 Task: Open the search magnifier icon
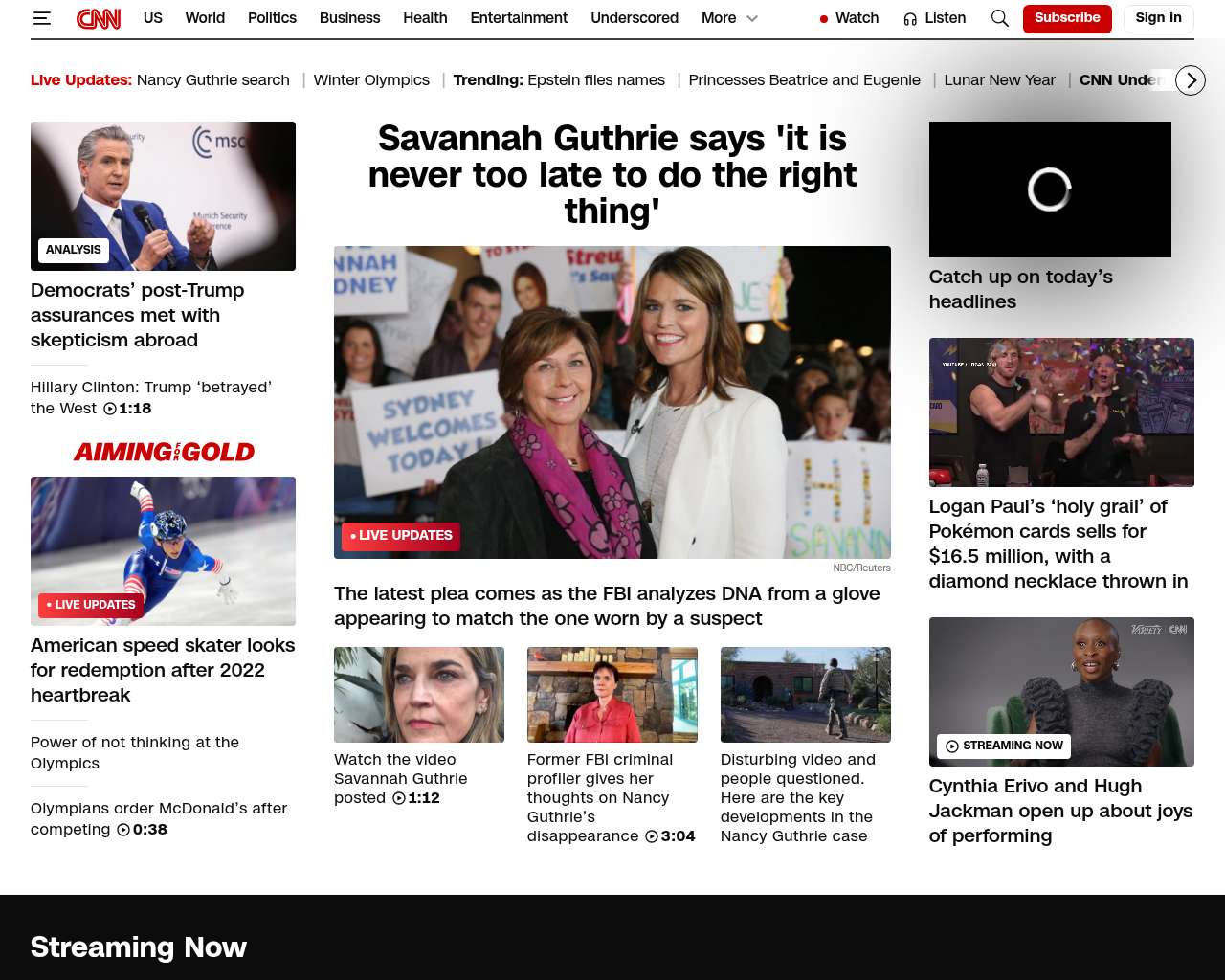pyautogui.click(x=999, y=18)
